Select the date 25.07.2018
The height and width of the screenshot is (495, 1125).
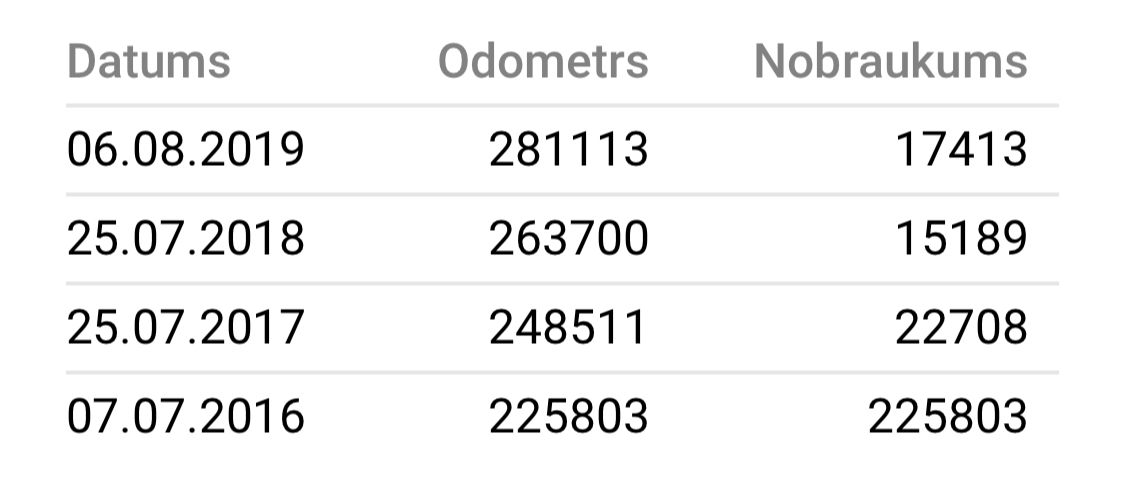(x=185, y=239)
